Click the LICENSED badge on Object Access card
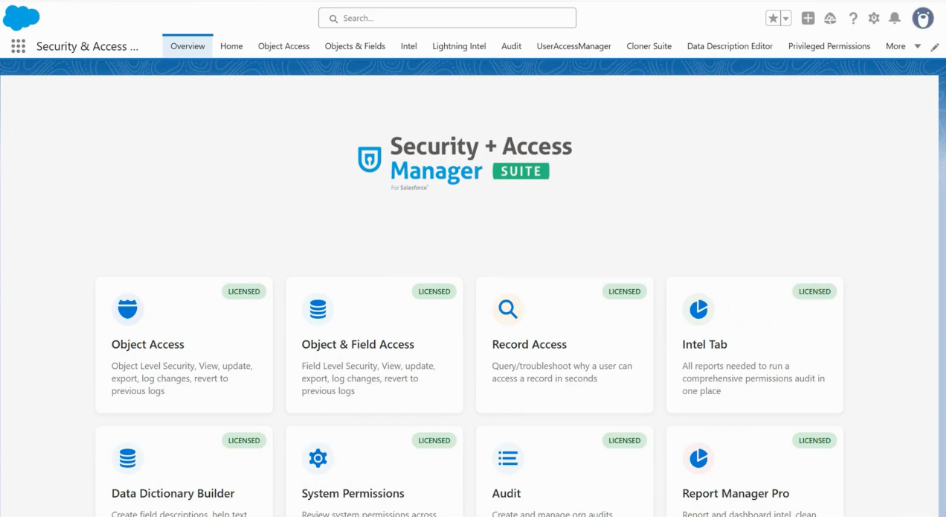The image size is (946, 517). (x=244, y=291)
